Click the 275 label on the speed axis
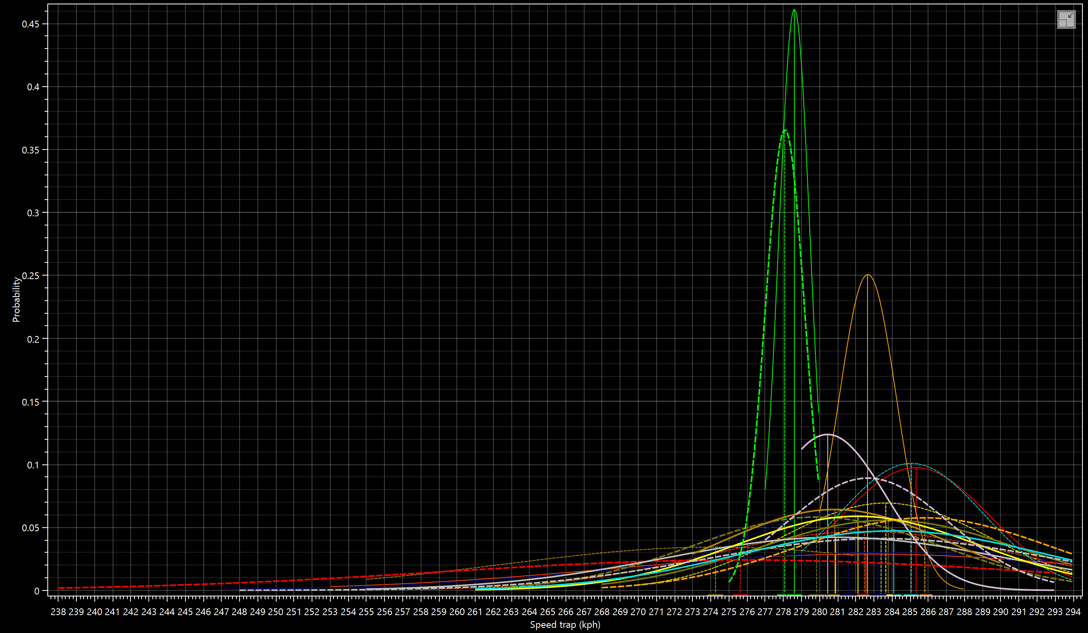 (x=729, y=611)
